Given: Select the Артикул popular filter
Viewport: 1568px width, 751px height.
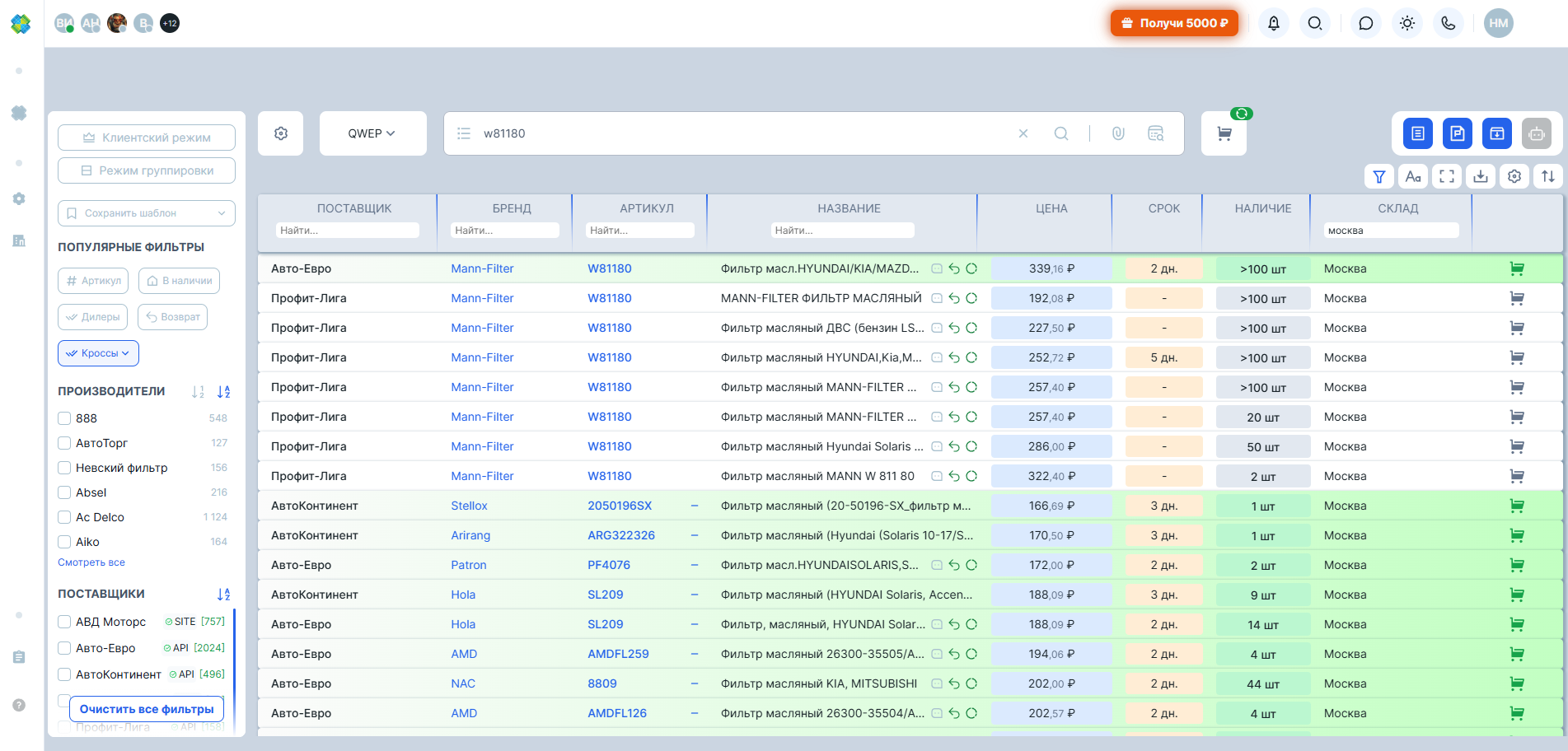Looking at the screenshot, I should pyautogui.click(x=93, y=281).
